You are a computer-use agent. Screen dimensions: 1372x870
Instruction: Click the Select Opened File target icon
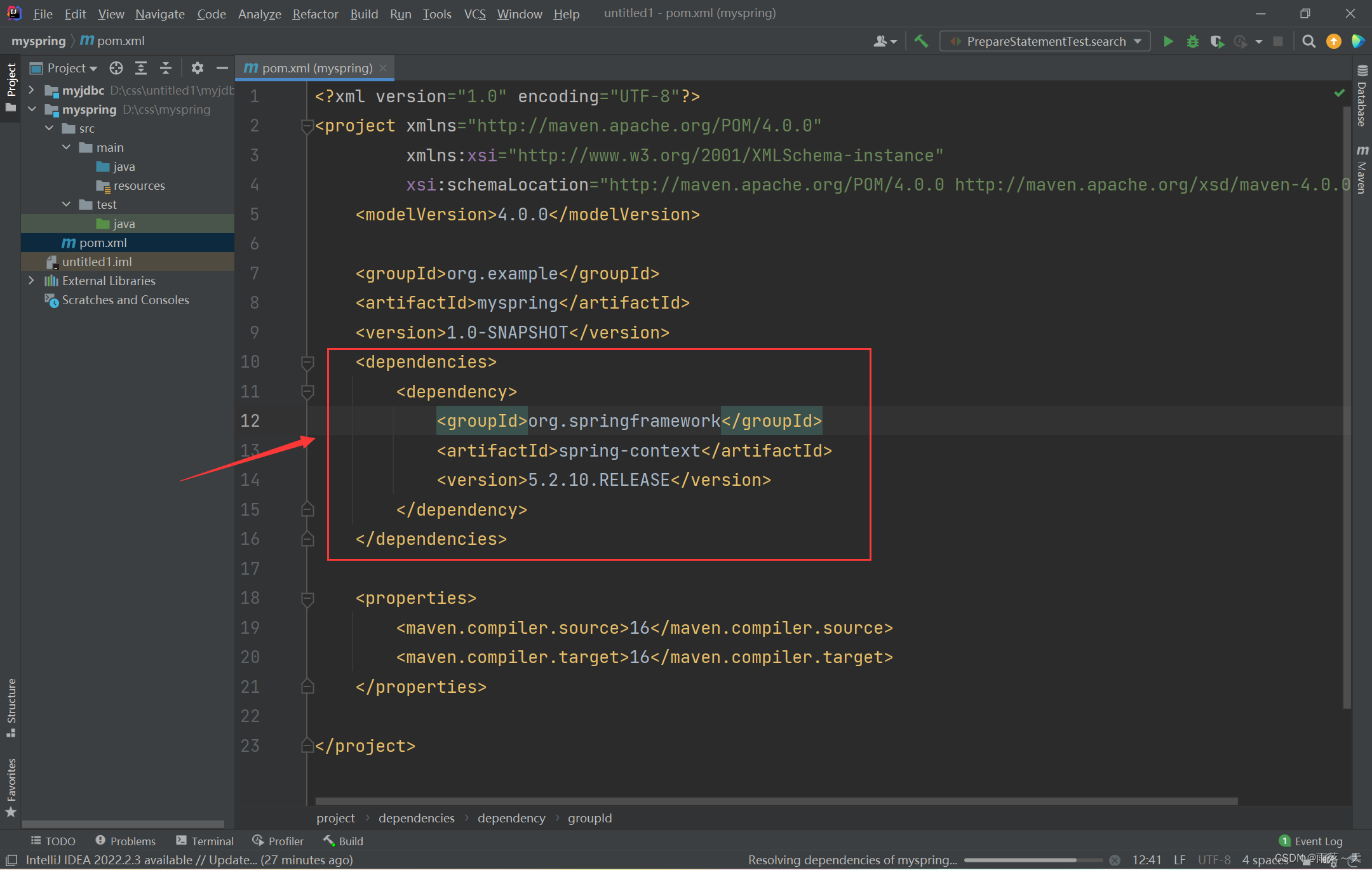coord(116,68)
